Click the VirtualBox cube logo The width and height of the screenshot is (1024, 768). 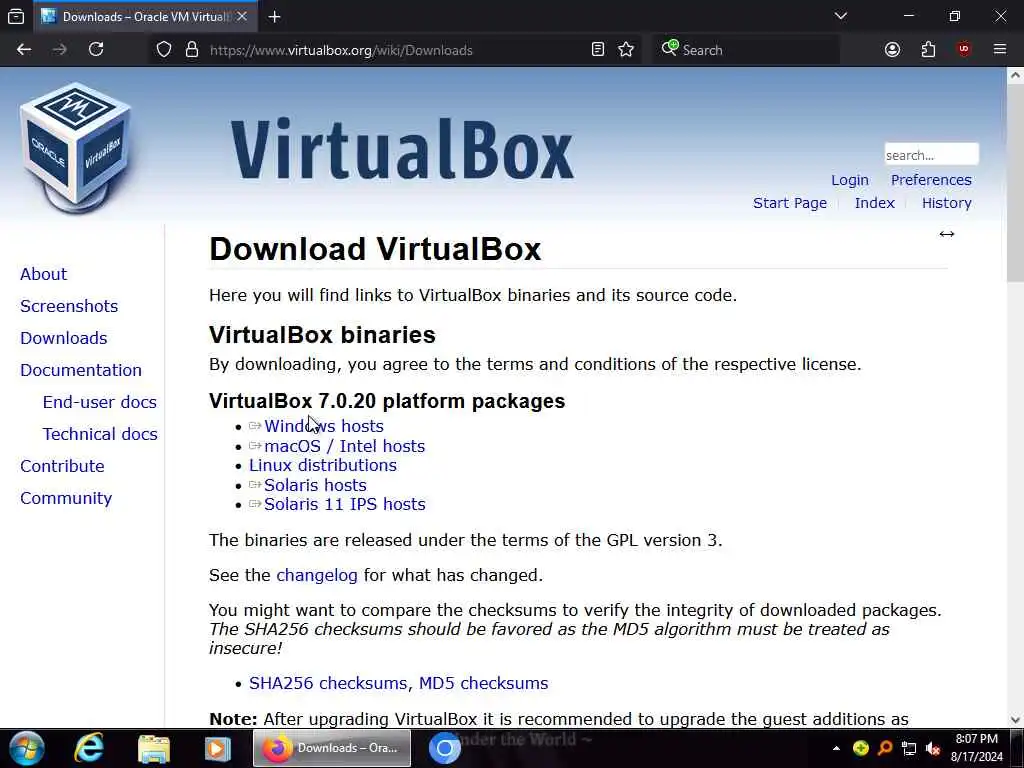(76, 148)
